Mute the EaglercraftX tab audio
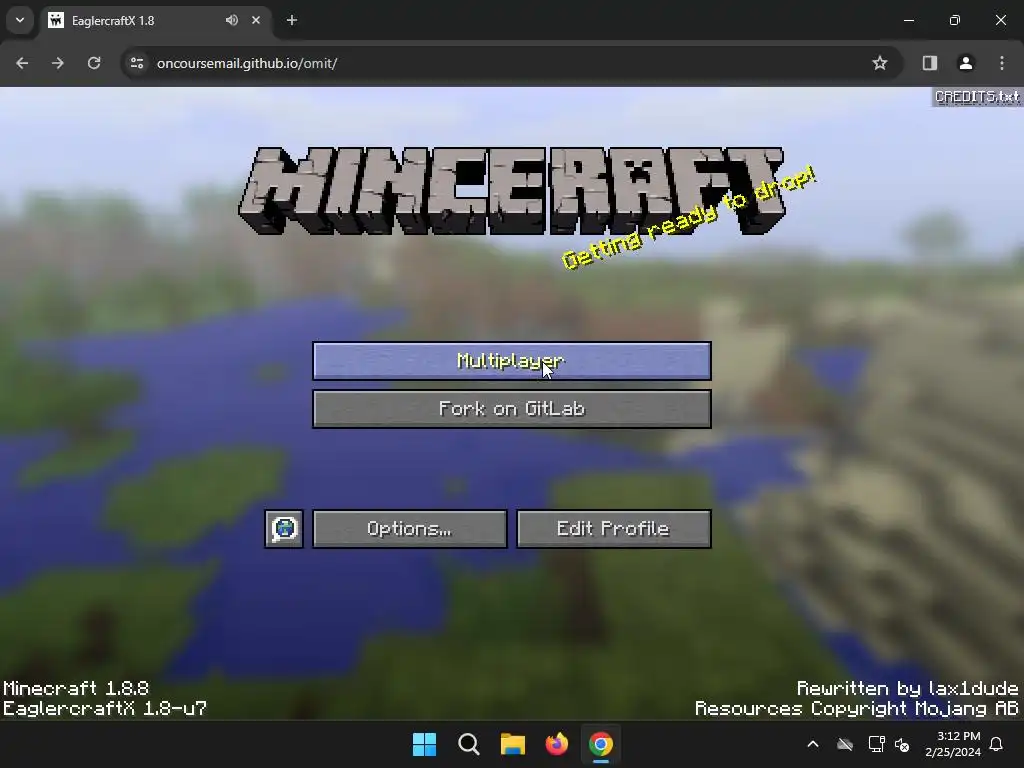Viewport: 1024px width, 768px height. click(x=232, y=20)
